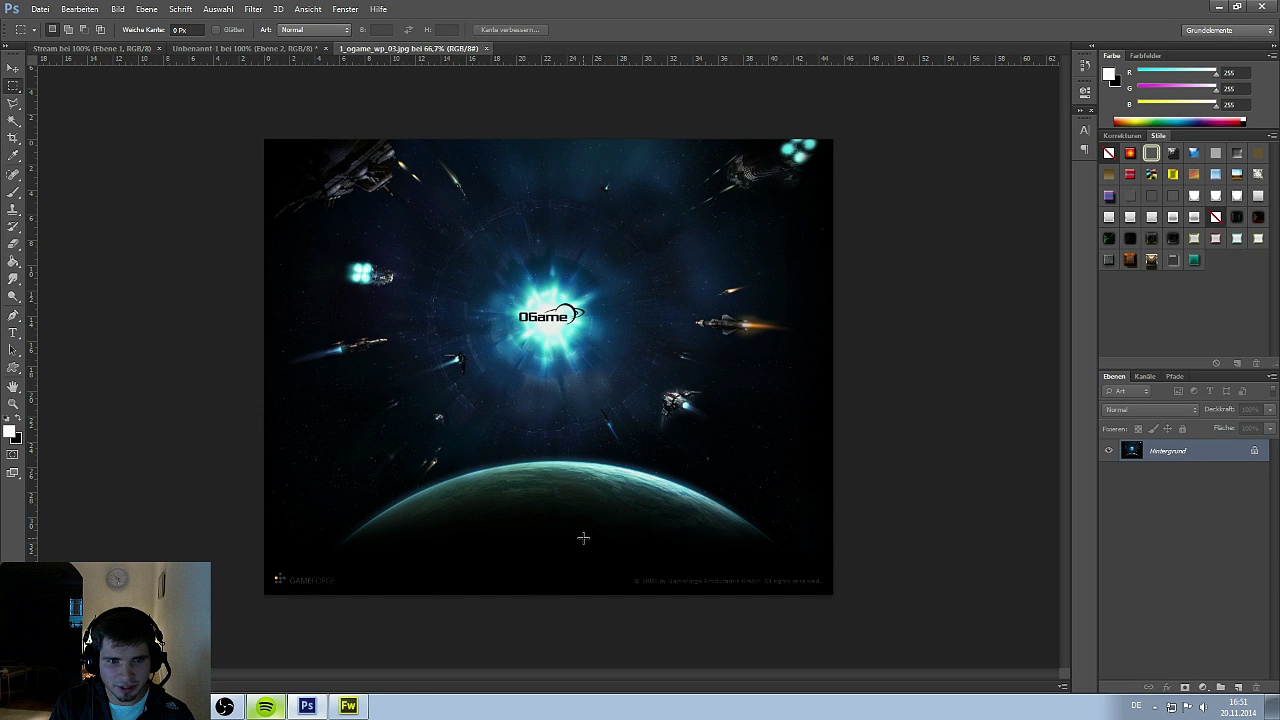1280x720 pixels.
Task: Select the Move tool in the toolbox
Action: (13, 68)
